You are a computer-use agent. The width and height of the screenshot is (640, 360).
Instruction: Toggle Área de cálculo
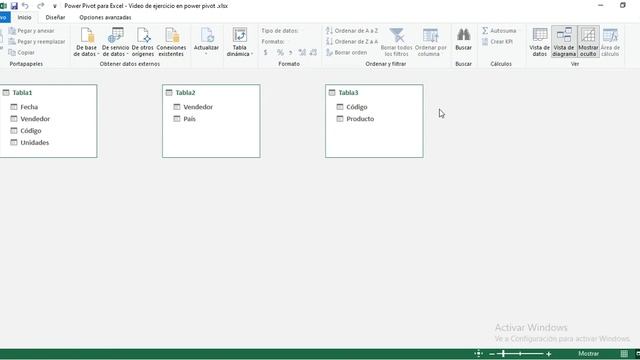(610, 42)
